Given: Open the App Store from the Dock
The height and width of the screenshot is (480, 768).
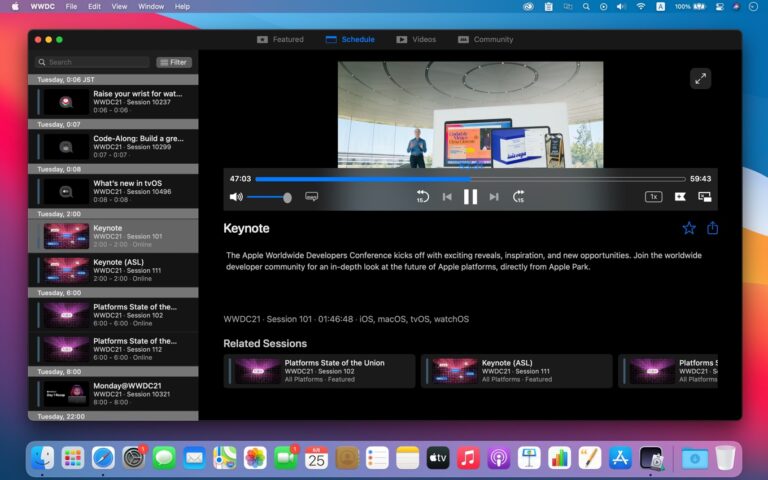Looking at the screenshot, I should 620,458.
